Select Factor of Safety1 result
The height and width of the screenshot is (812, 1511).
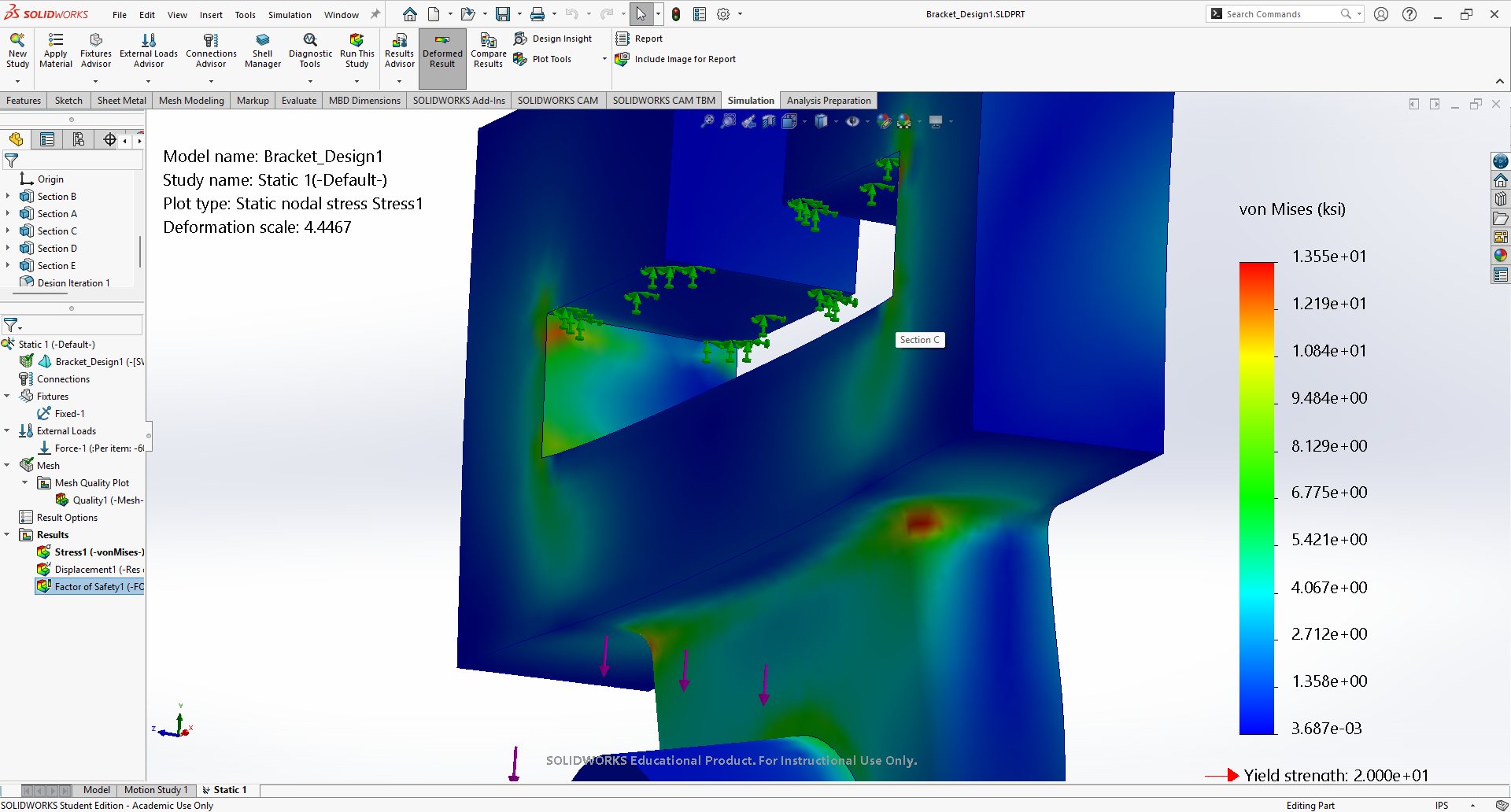tap(91, 587)
